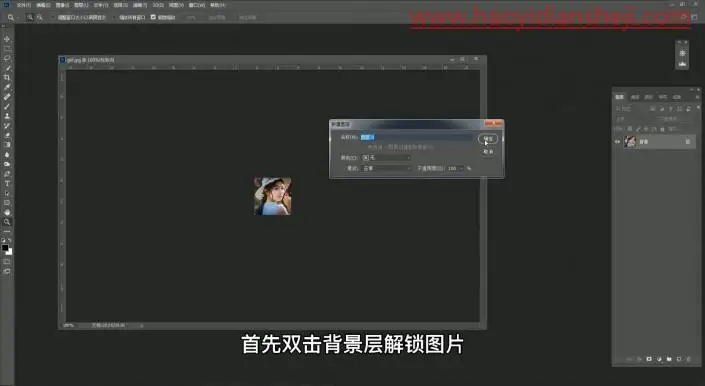Open the 滤镜 (Filter) menu
Image resolution: width=705 pixels, height=386 pixels.
140,5
